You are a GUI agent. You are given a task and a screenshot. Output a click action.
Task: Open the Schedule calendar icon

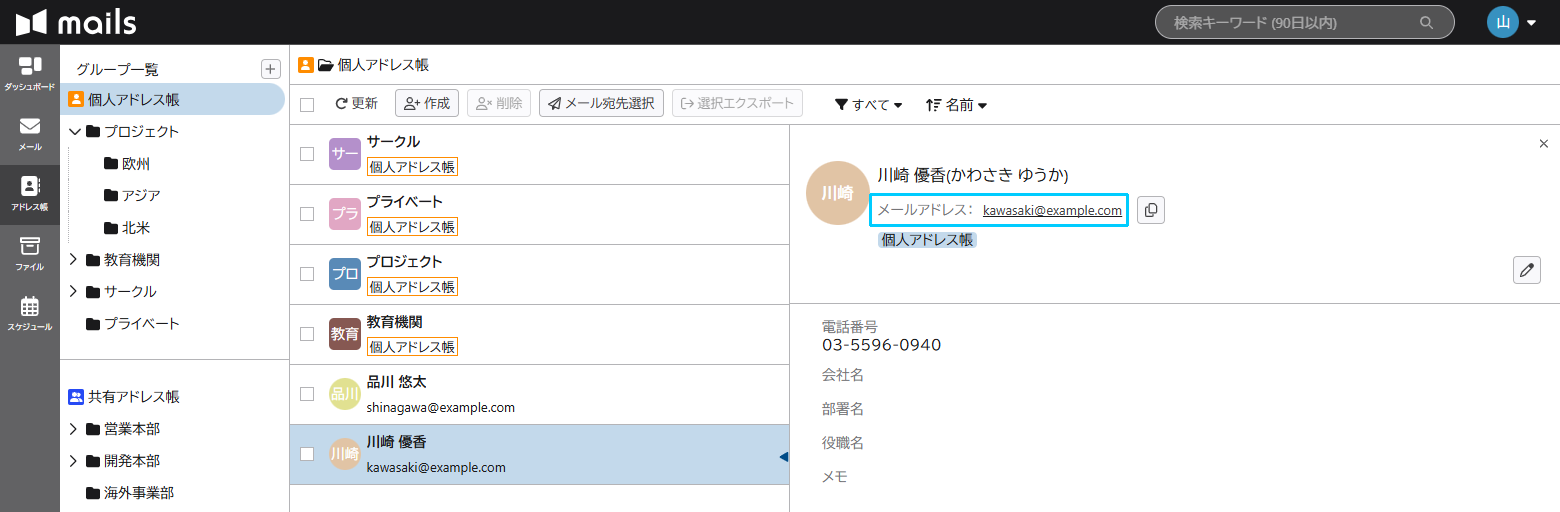pos(30,313)
